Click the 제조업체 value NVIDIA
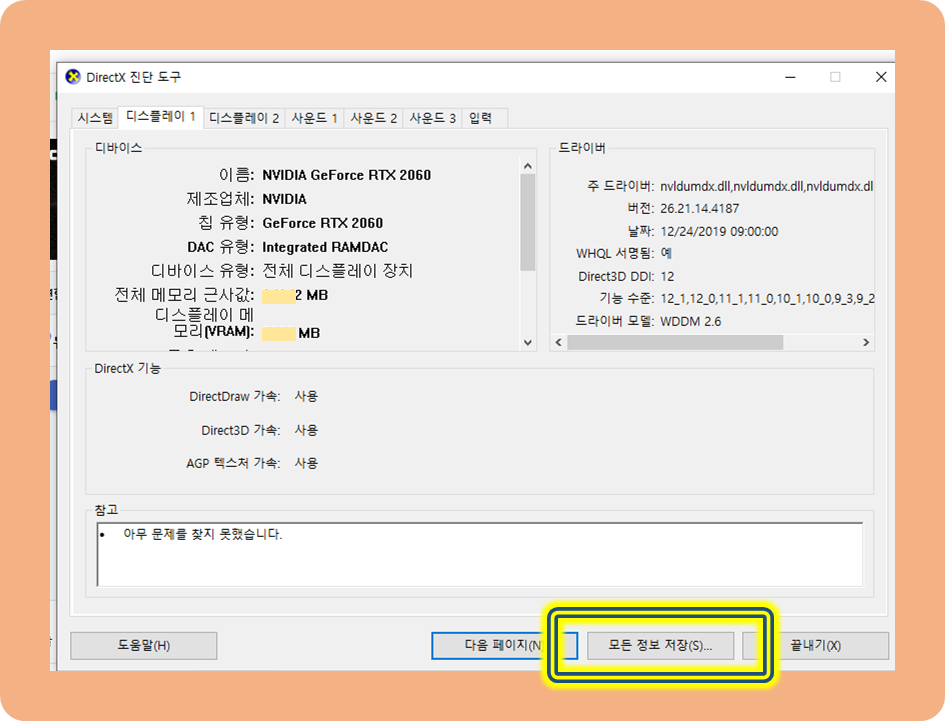Image resolution: width=945 pixels, height=721 pixels. 284,200
